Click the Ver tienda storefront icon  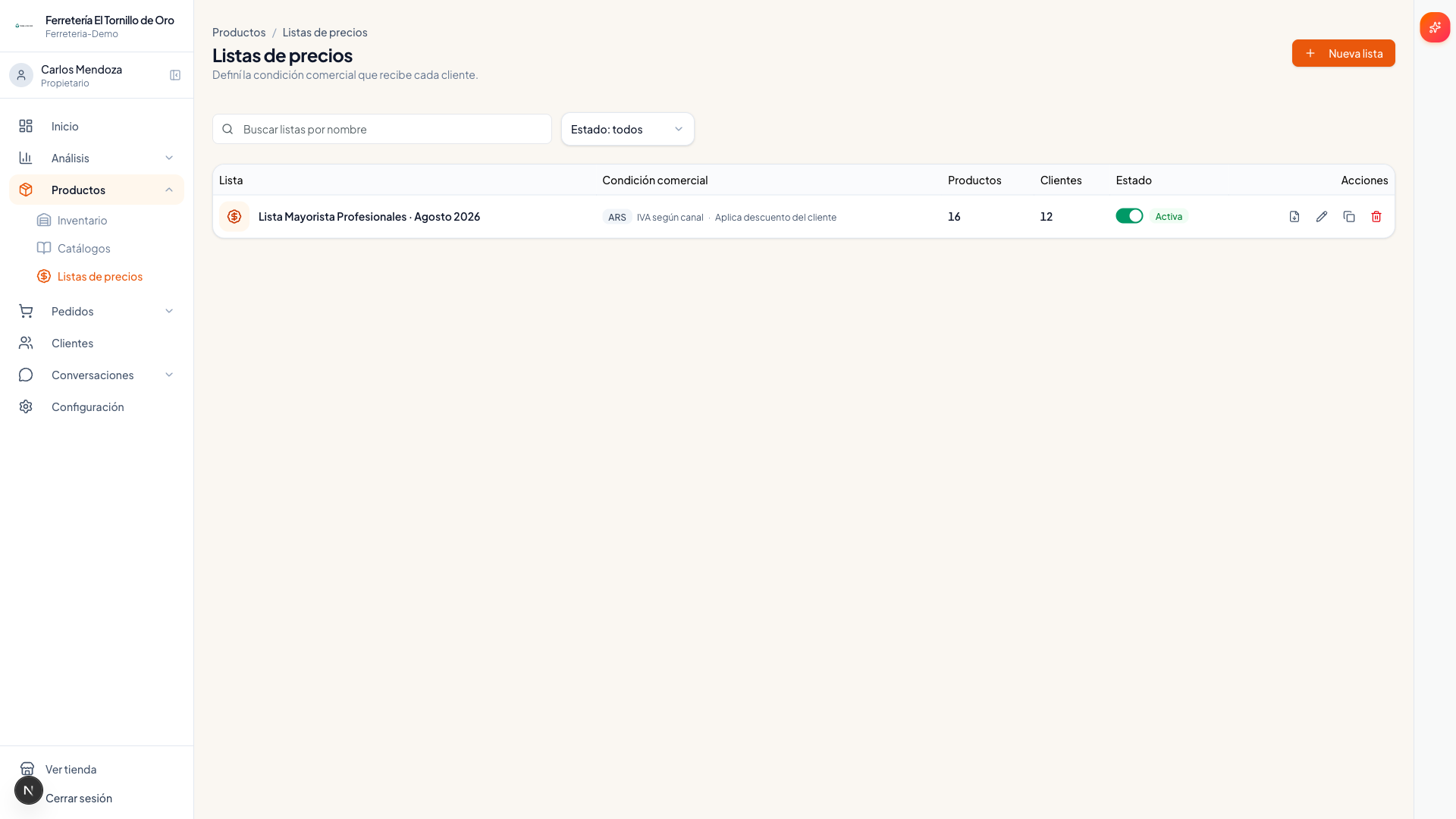coord(27,769)
